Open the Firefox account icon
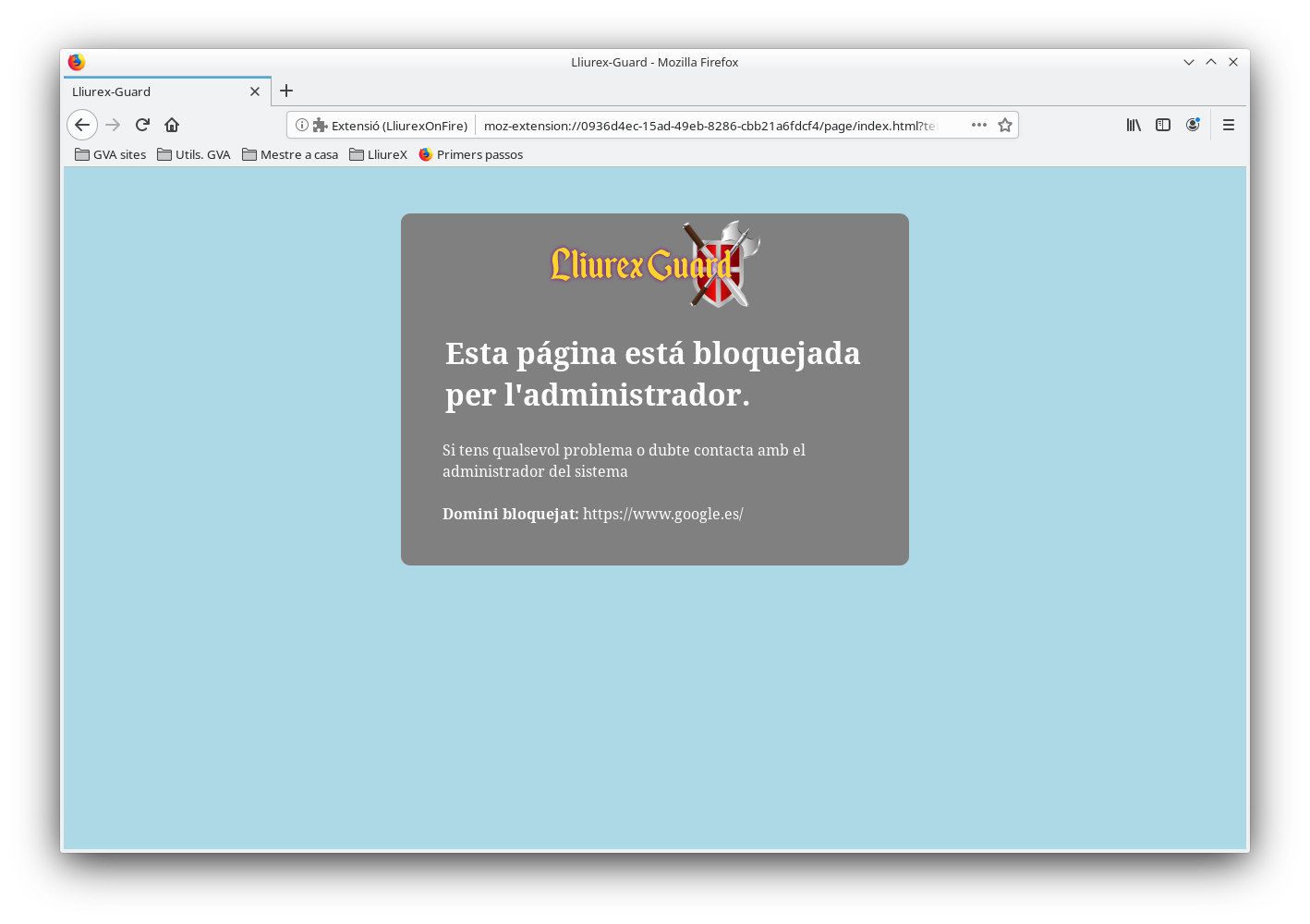This screenshot has height=924, width=1310. coord(1193,125)
